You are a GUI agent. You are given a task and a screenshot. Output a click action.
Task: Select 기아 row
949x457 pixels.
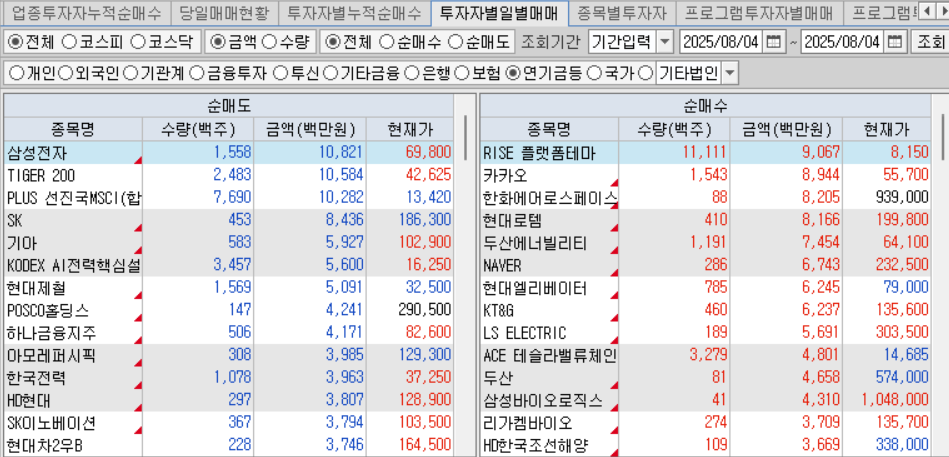pyautogui.click(x=228, y=243)
